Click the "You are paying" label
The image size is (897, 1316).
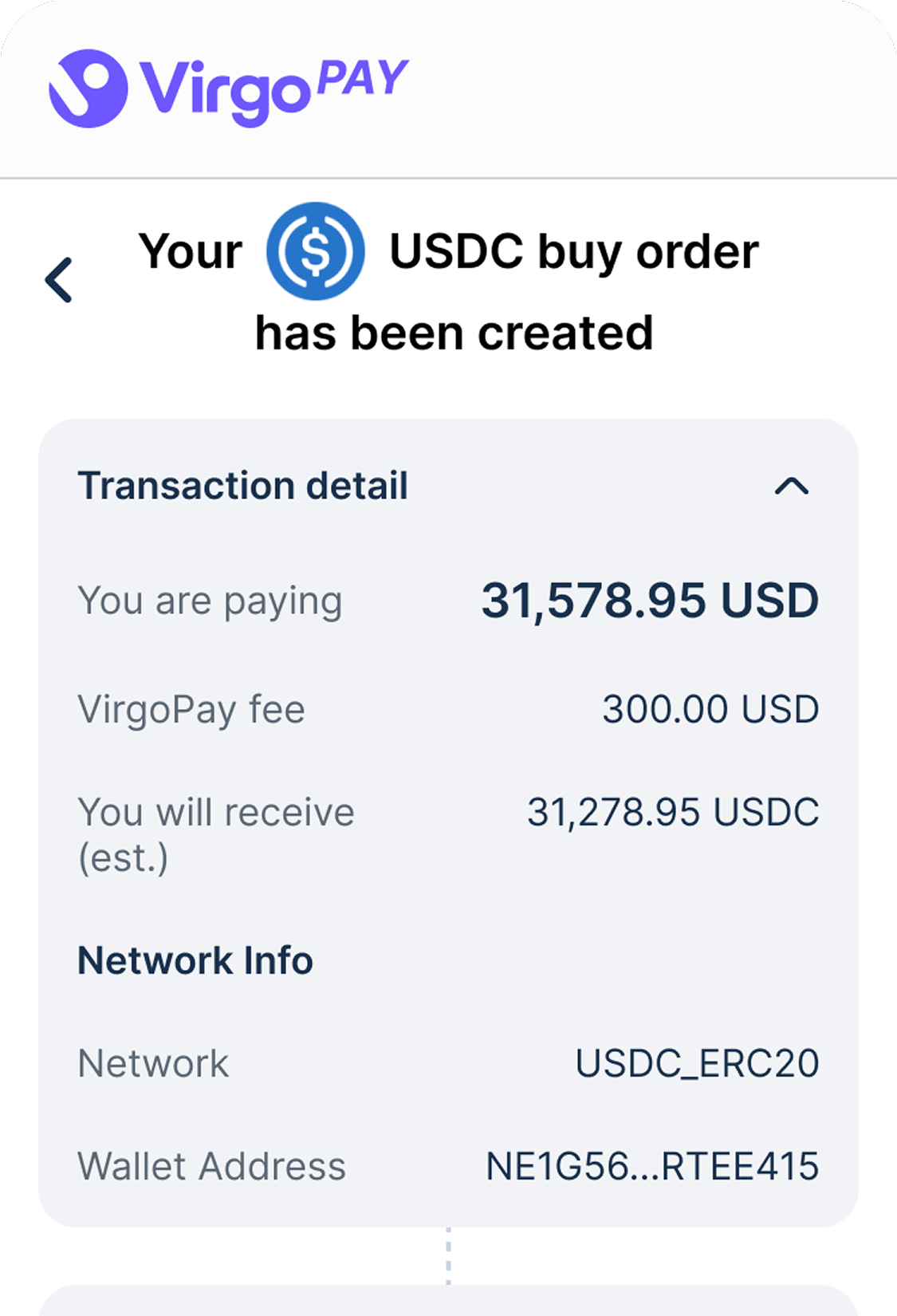click(210, 601)
